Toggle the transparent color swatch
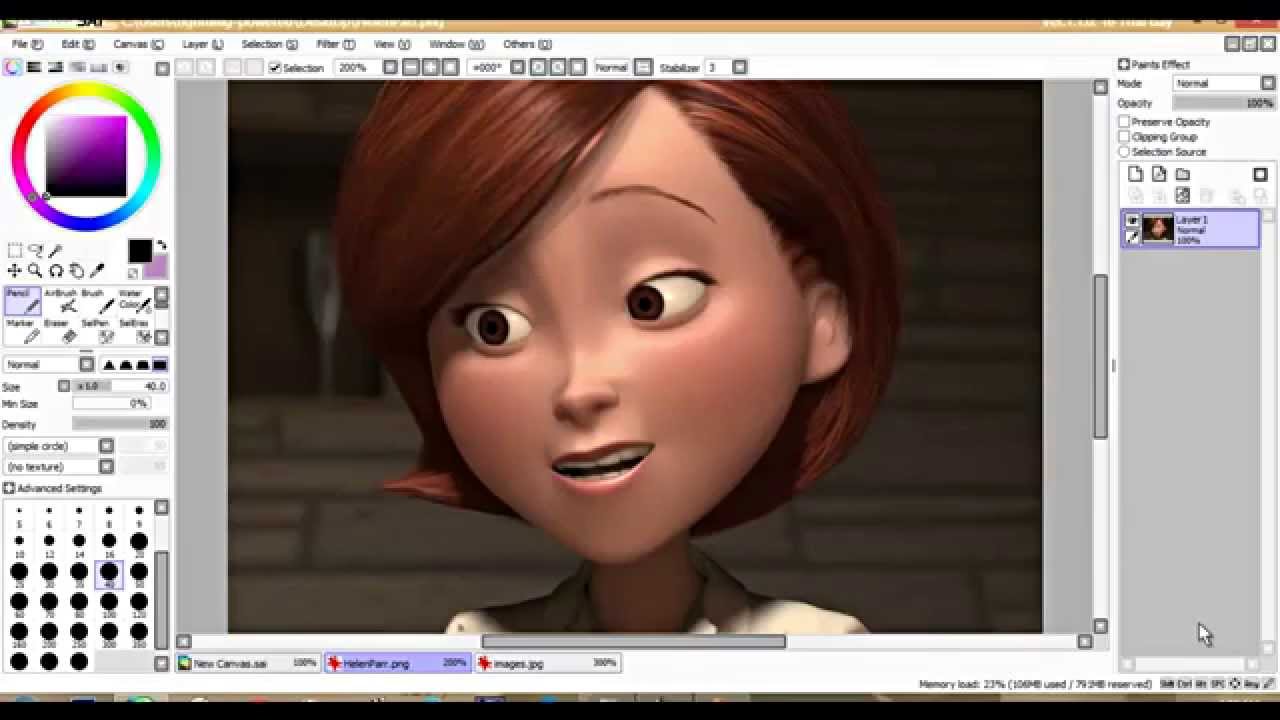The height and width of the screenshot is (720, 1280). [x=133, y=273]
